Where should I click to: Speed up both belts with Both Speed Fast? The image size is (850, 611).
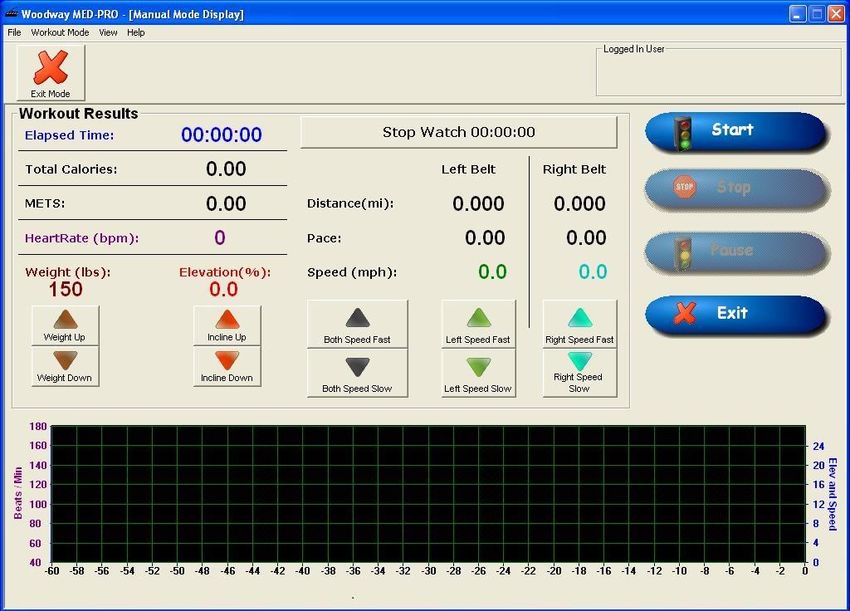357,324
